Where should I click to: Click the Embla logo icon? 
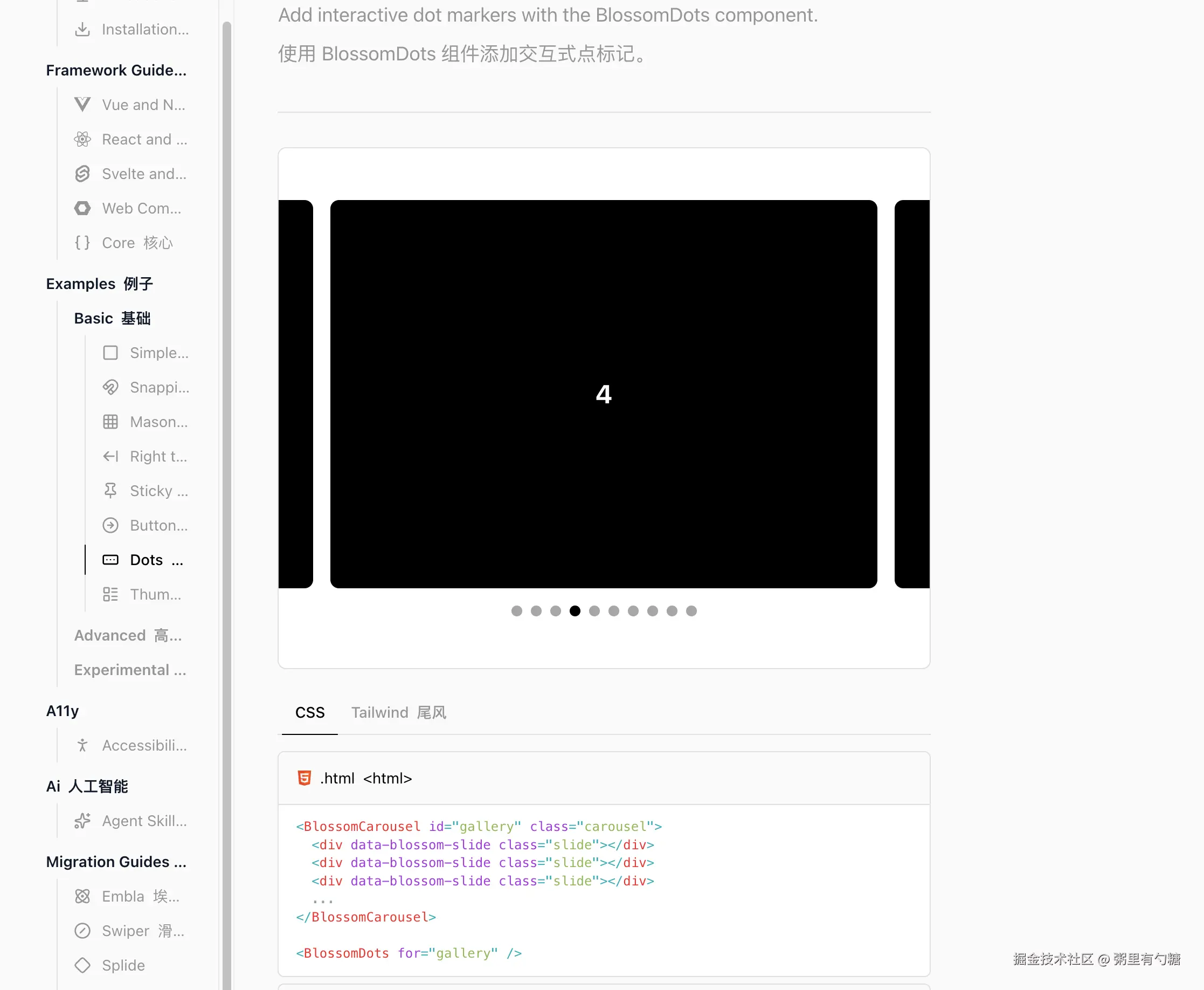82,897
